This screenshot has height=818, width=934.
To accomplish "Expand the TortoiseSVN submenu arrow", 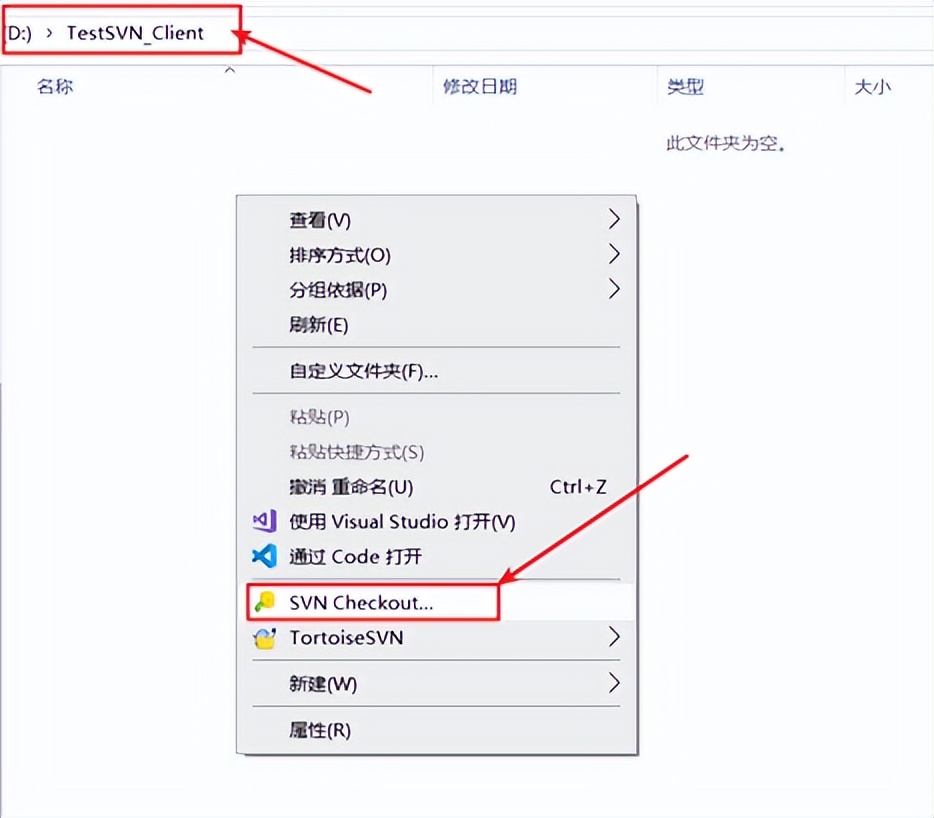I will point(614,637).
